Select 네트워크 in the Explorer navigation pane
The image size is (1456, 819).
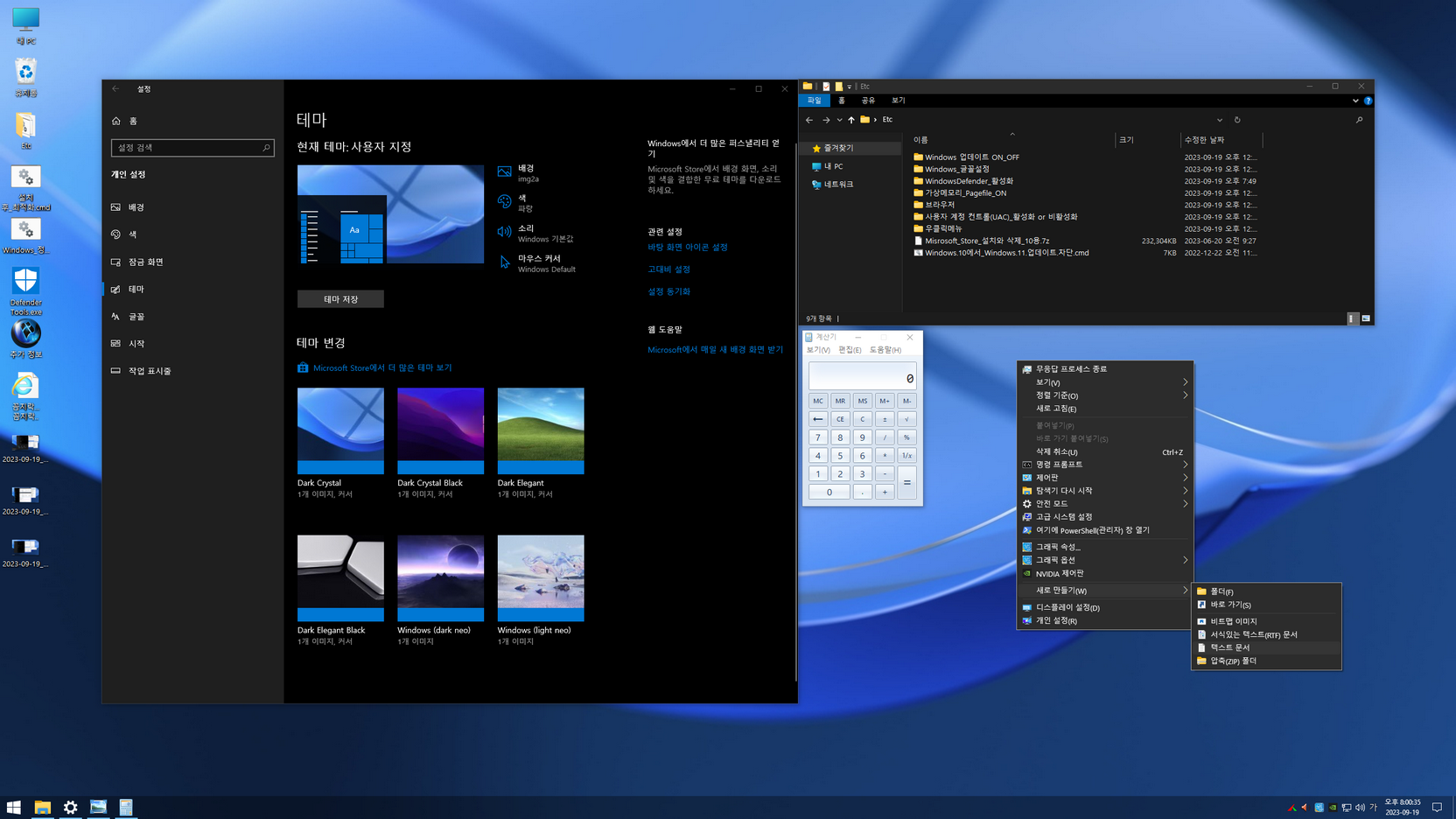[837, 185]
